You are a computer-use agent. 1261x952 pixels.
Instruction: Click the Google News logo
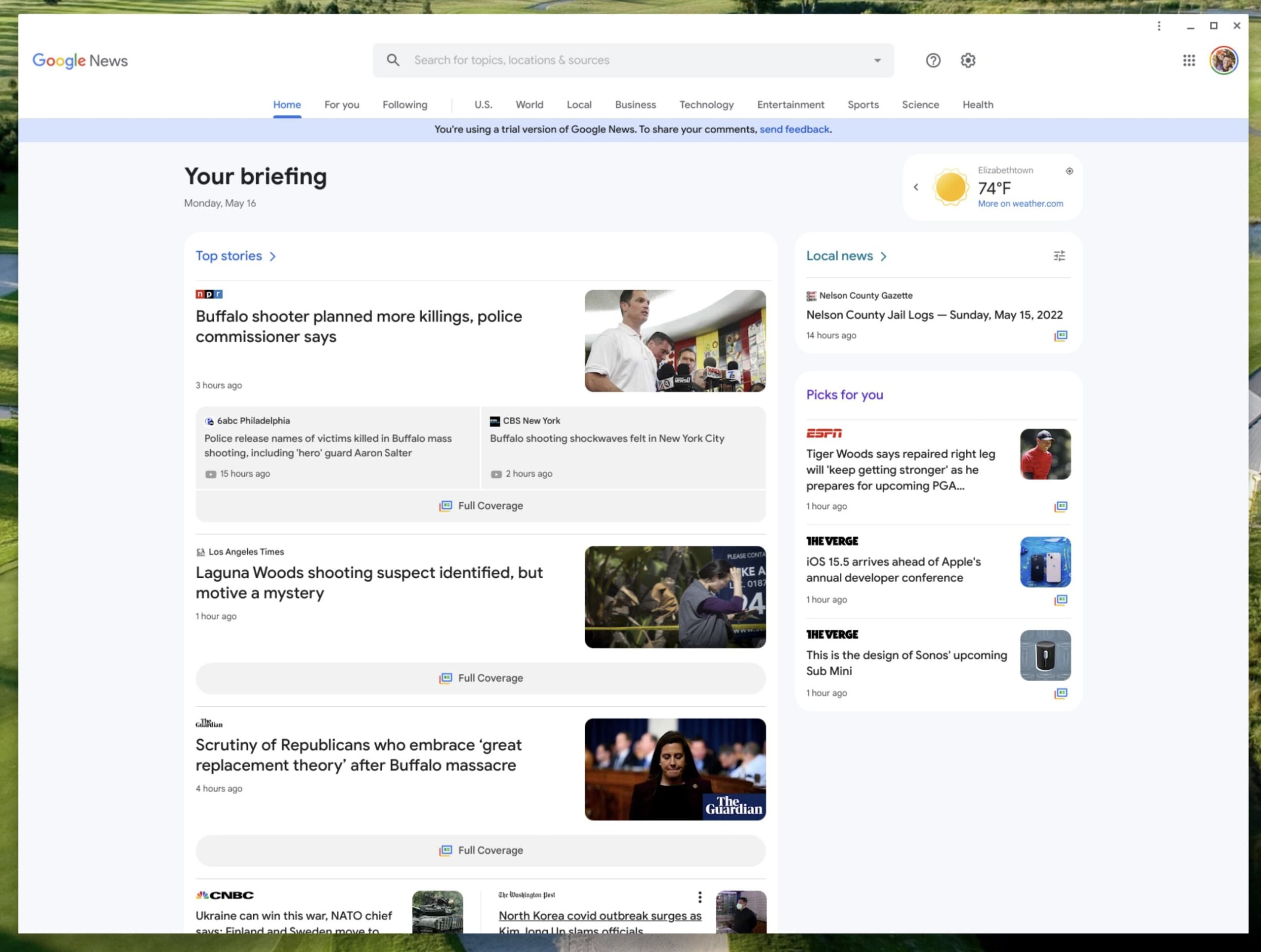coord(80,61)
